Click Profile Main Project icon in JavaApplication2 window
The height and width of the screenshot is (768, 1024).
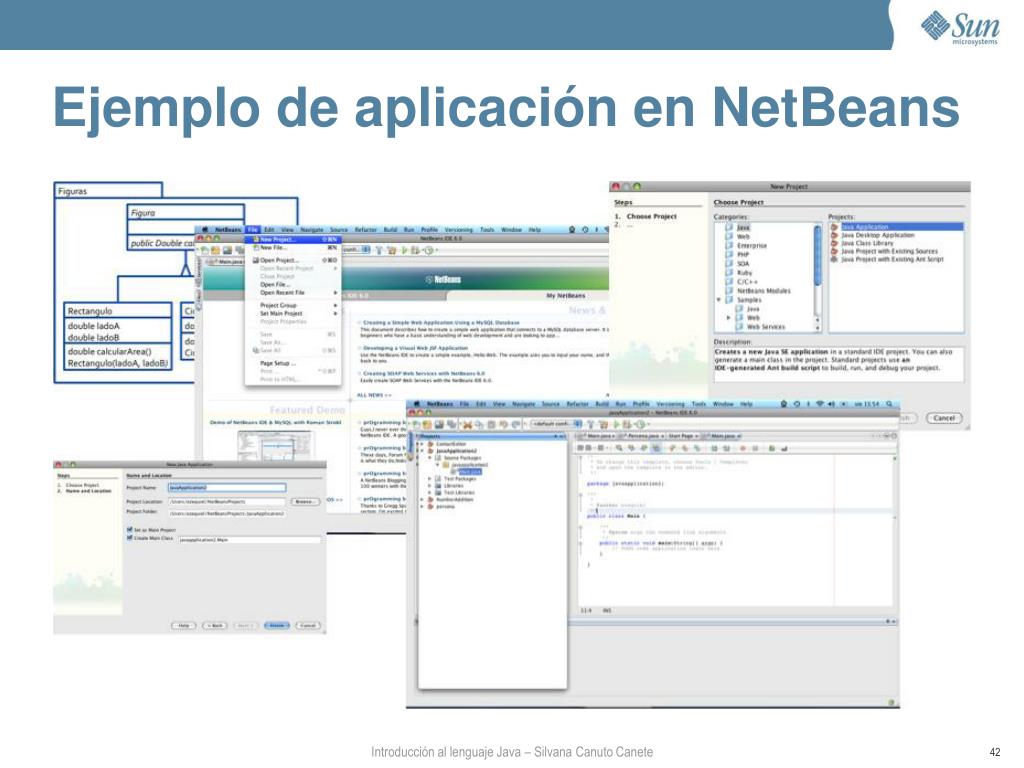[x=640, y=424]
